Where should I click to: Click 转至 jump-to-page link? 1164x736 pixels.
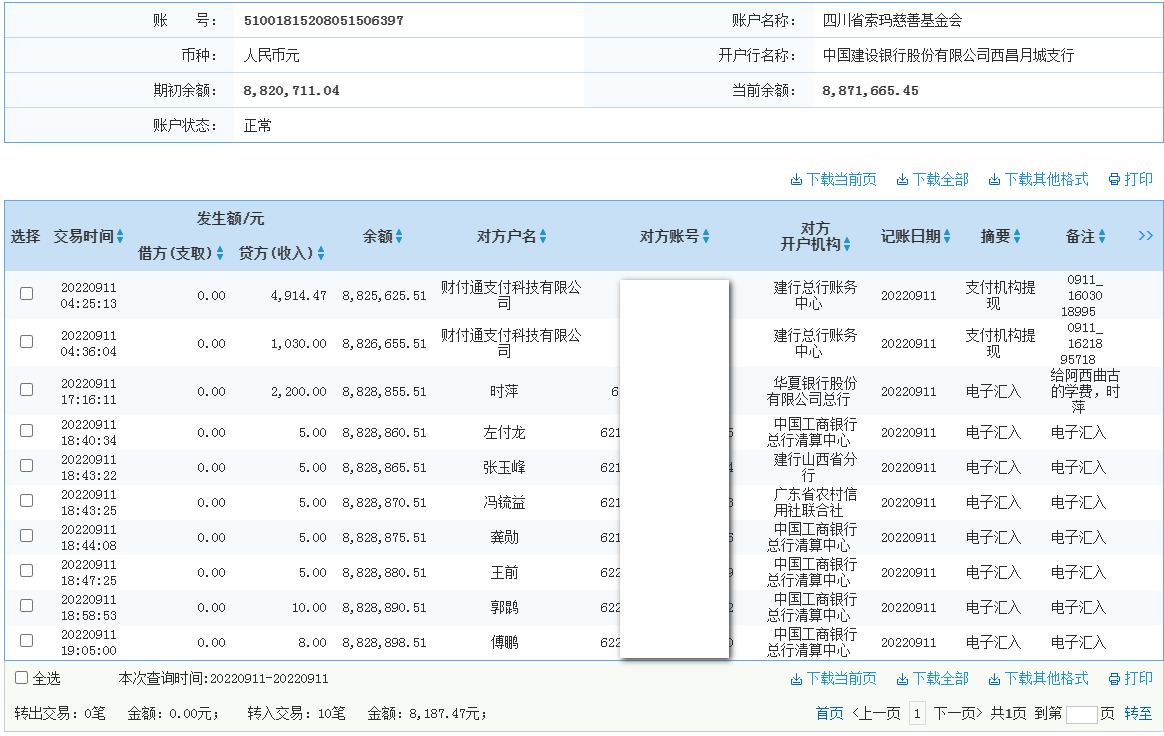[x=1138, y=714]
